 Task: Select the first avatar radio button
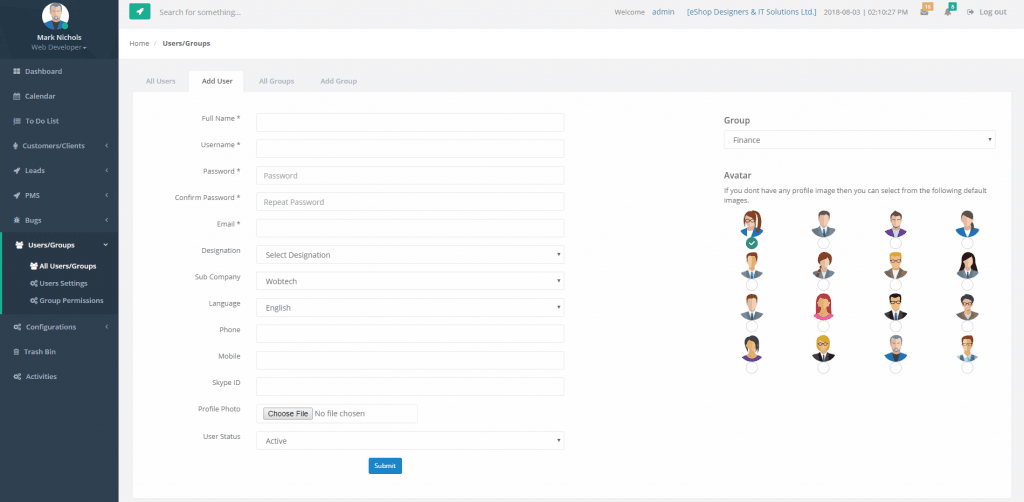(752, 243)
